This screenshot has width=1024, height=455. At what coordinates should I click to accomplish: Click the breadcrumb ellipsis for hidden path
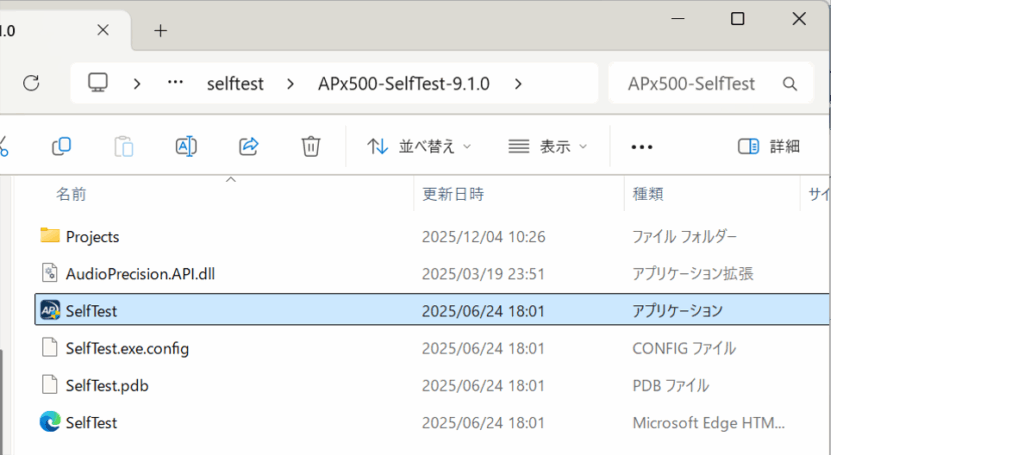pyautogui.click(x=176, y=83)
